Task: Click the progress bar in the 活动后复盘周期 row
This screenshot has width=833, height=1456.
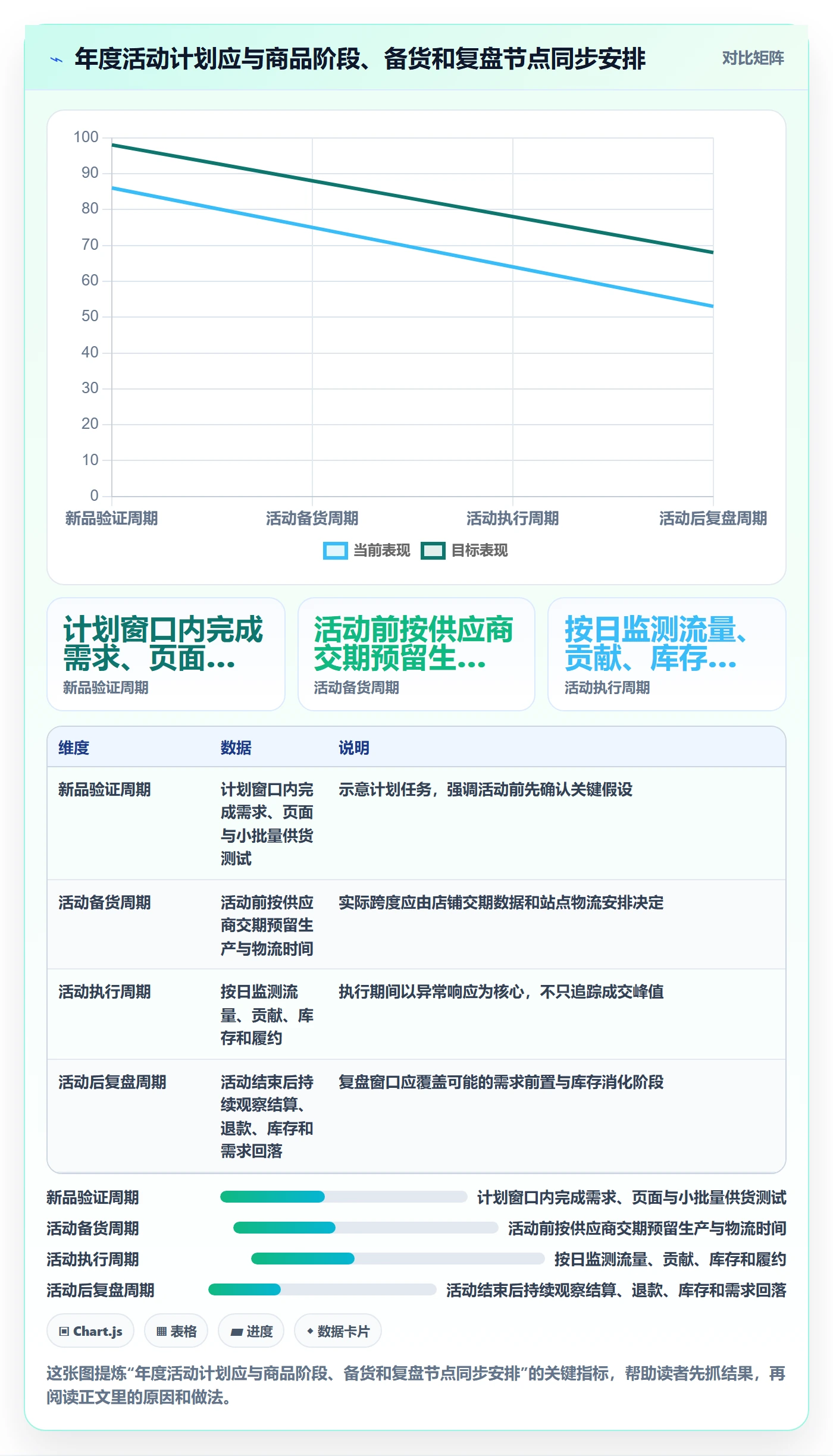Action: click(322, 1289)
